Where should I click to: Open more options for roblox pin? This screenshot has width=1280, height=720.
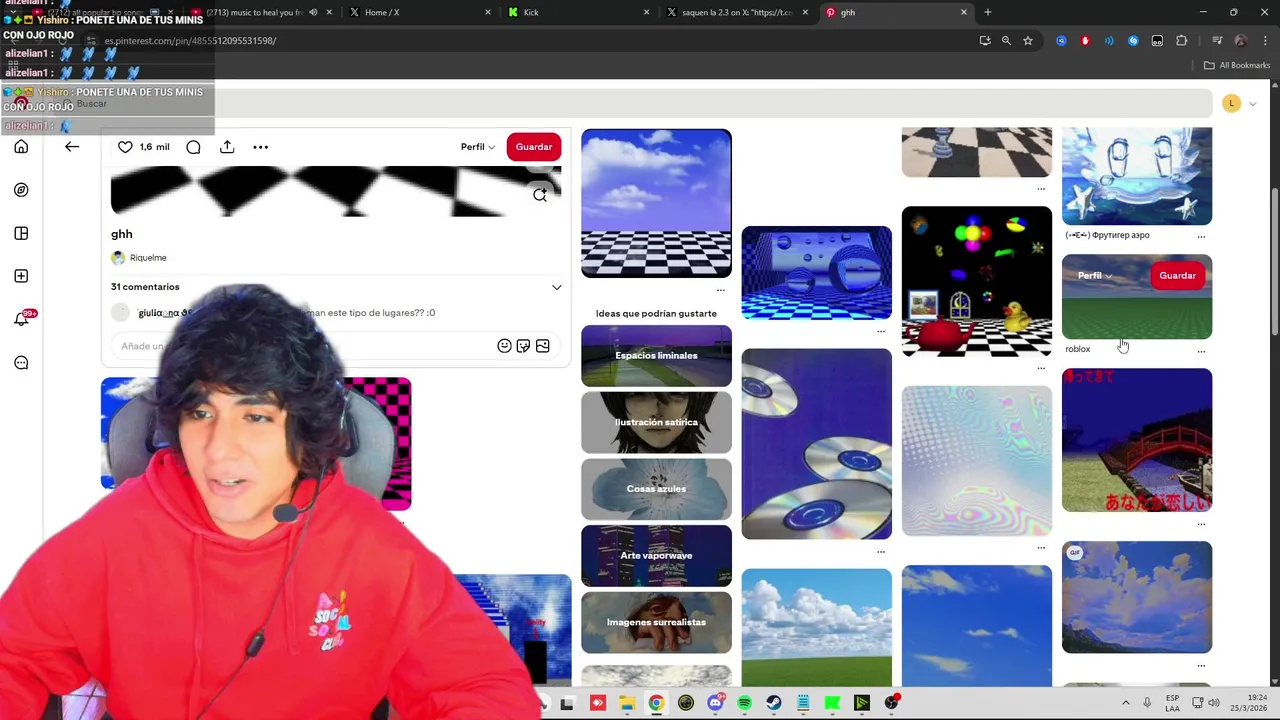1201,351
